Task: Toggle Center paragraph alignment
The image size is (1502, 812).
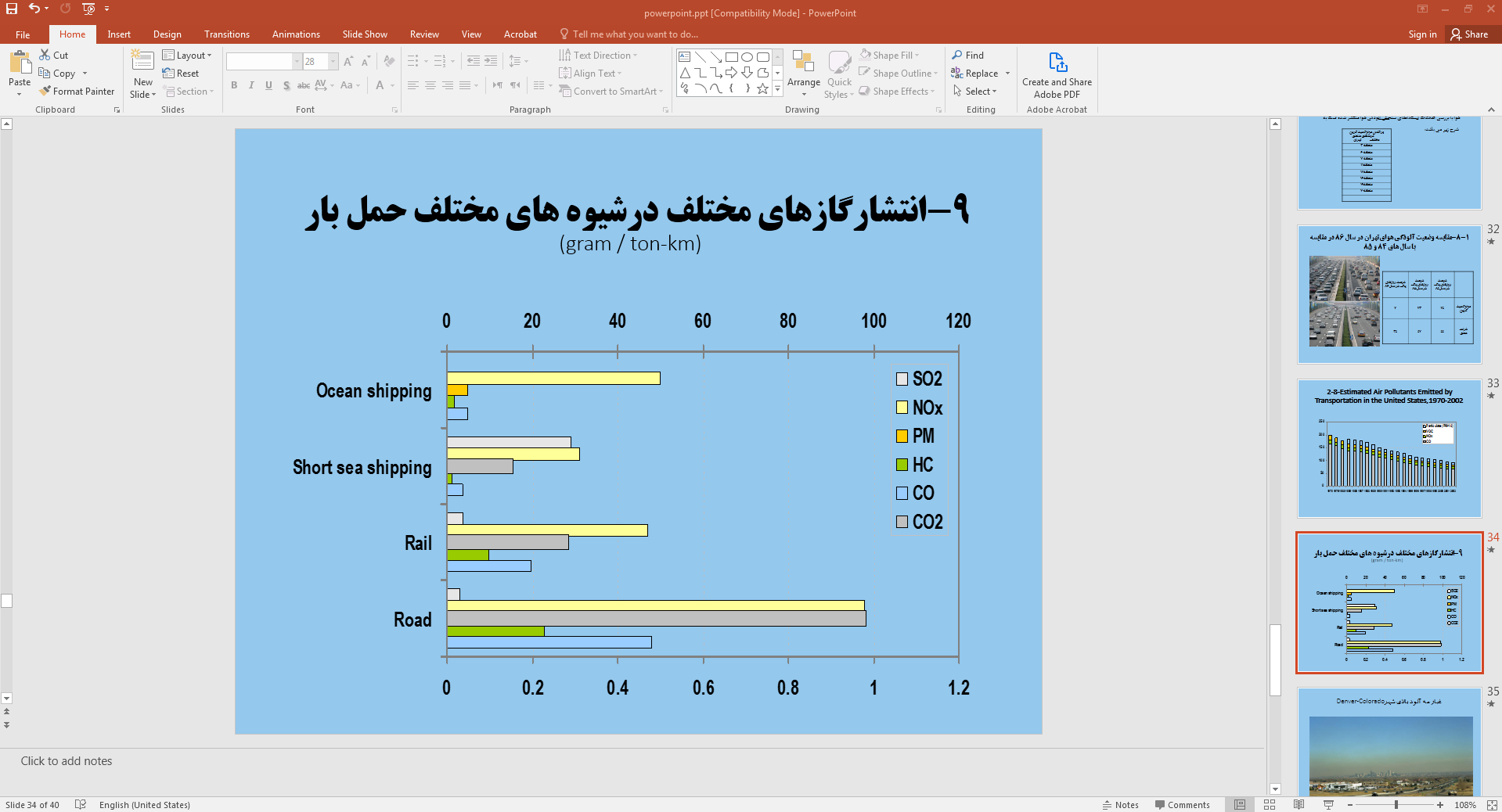Action: click(430, 85)
